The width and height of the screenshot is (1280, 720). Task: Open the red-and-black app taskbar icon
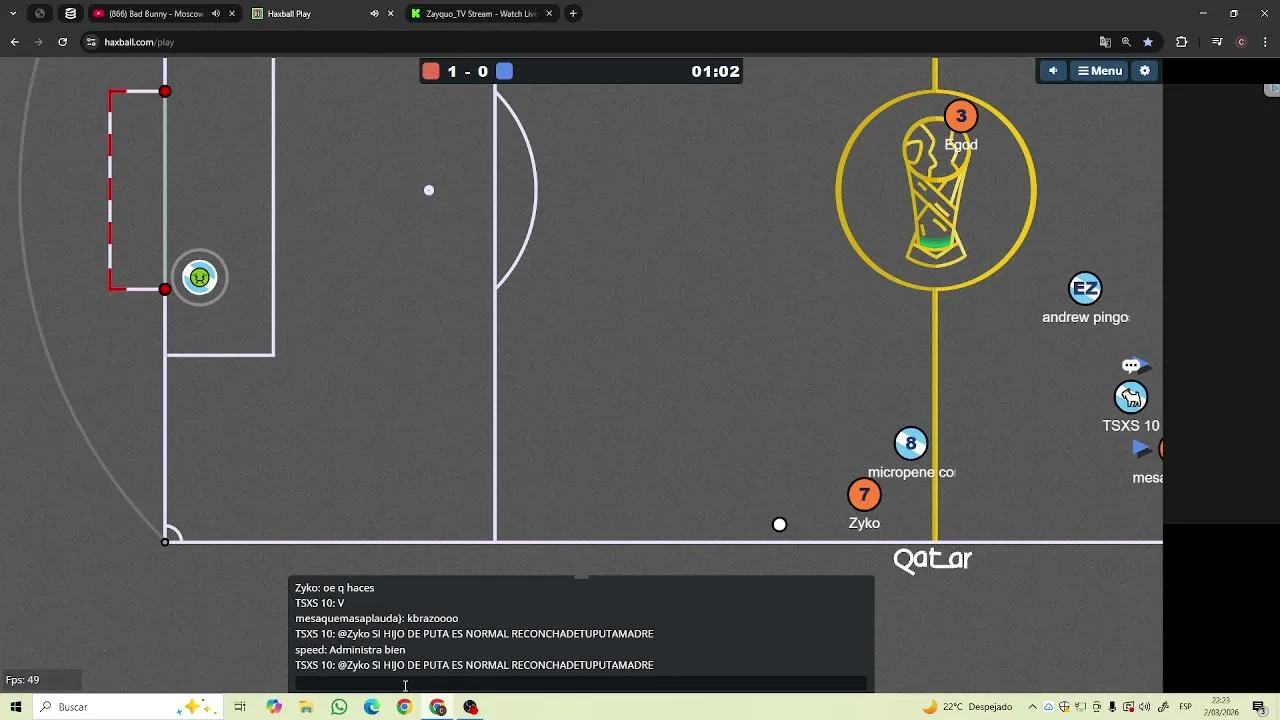[x=470, y=707]
